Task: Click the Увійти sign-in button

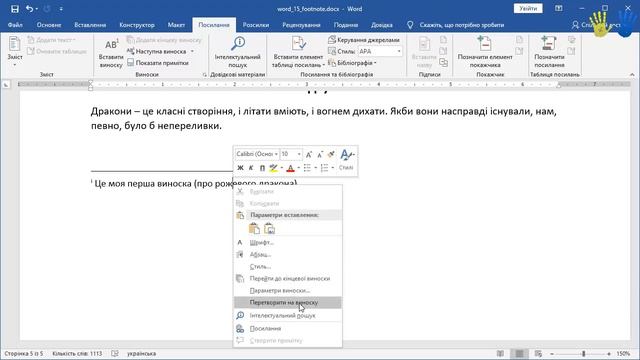Action: click(528, 9)
